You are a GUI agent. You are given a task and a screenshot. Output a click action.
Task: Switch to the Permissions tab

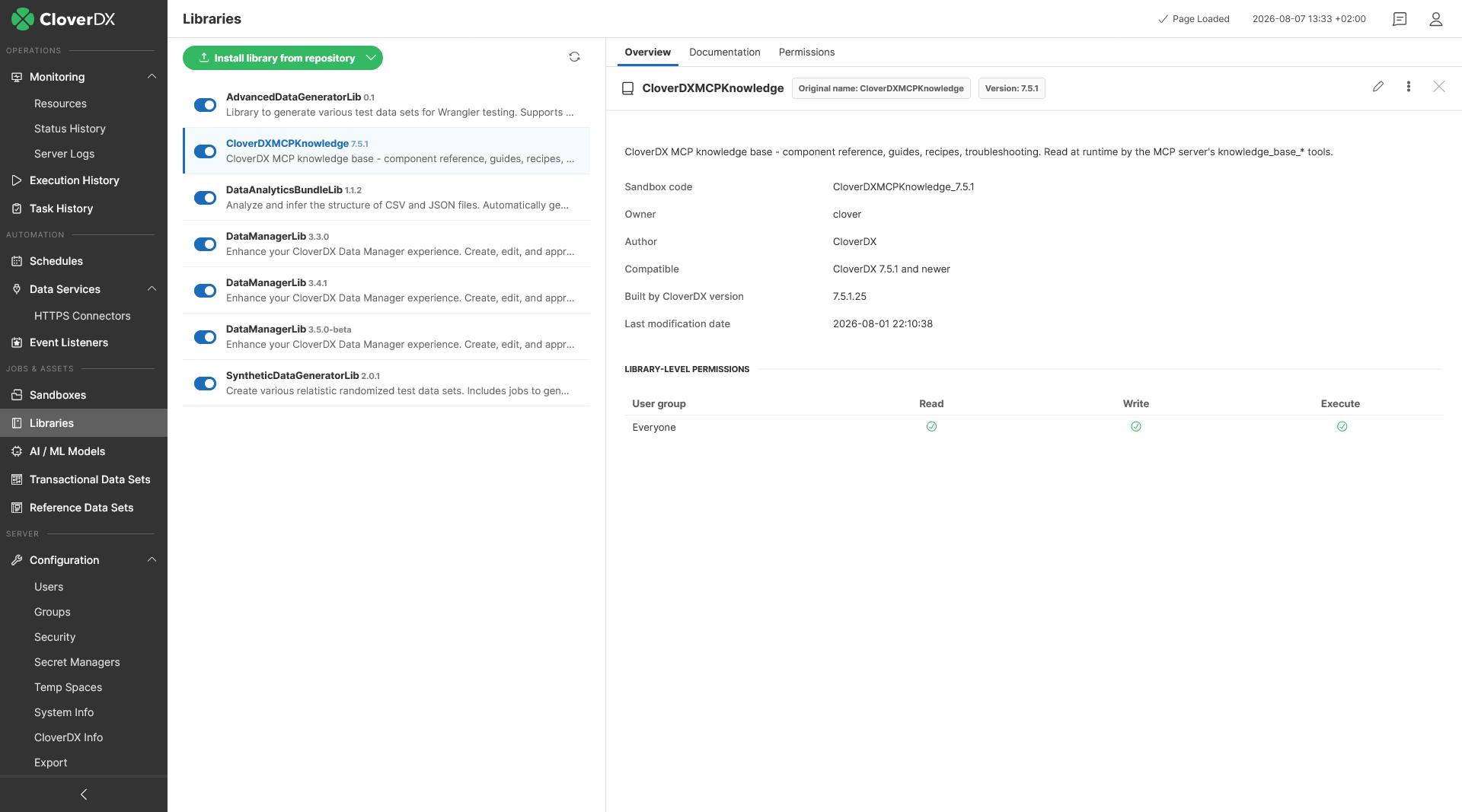click(807, 53)
